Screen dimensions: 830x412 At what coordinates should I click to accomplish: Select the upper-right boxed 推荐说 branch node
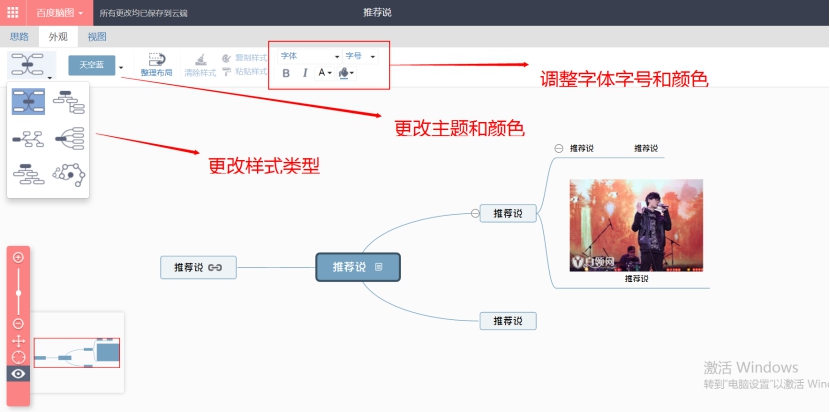click(508, 213)
